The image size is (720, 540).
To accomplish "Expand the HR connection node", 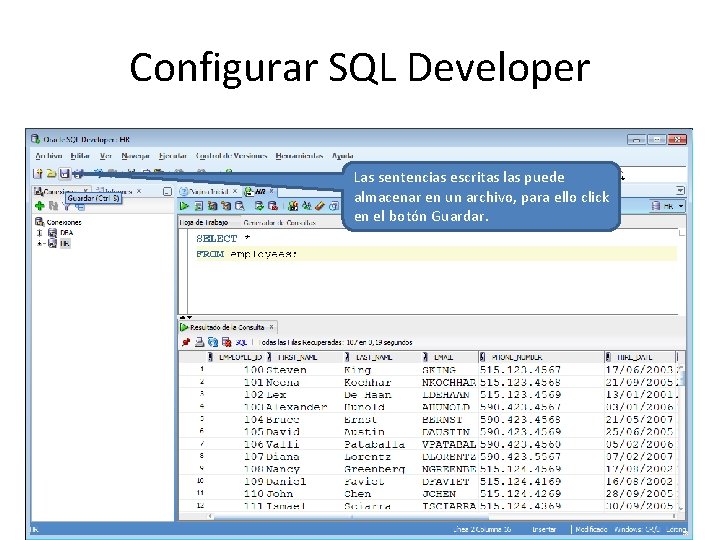I will [39, 243].
